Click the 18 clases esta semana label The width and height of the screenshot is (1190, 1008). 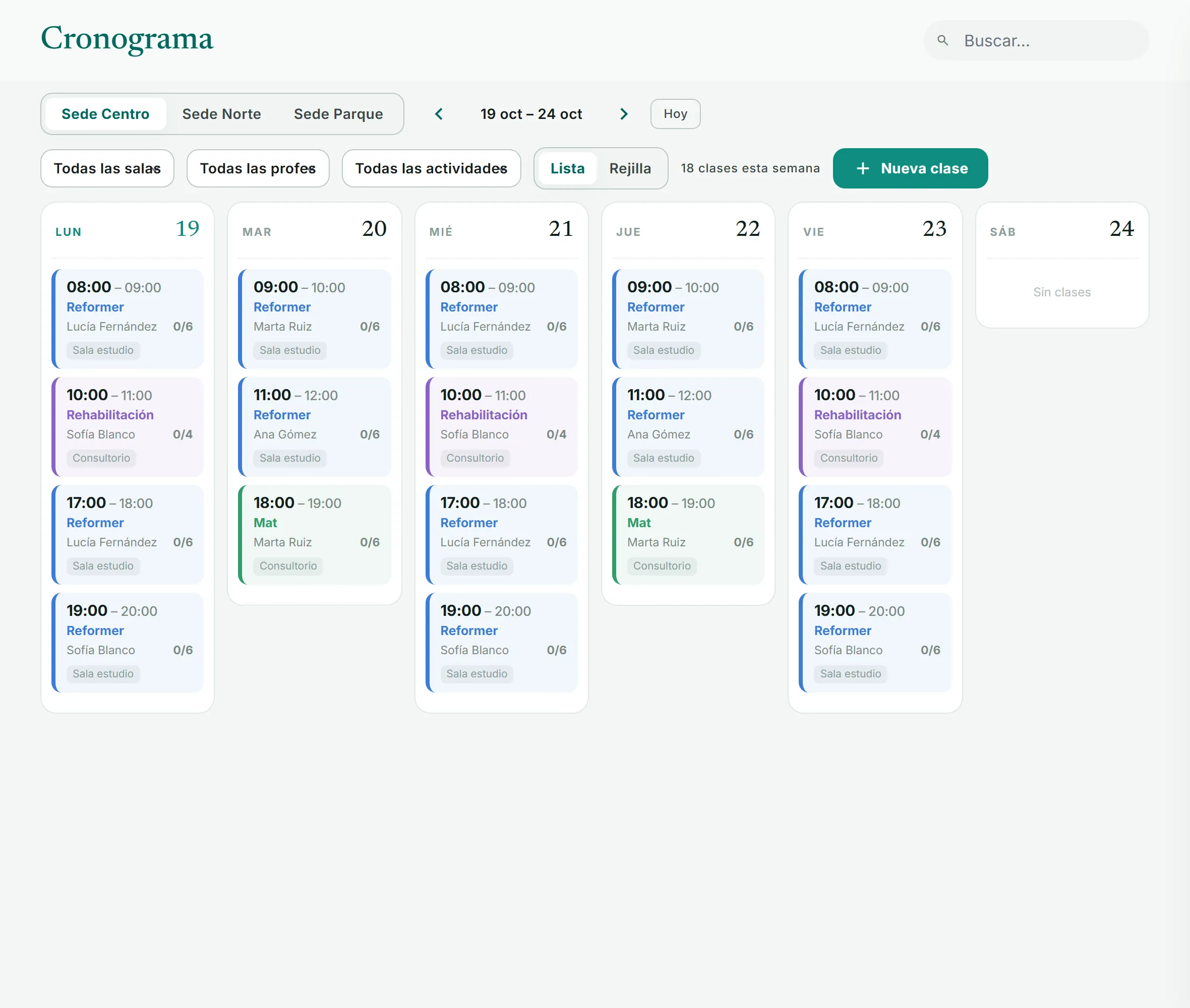[x=750, y=168]
